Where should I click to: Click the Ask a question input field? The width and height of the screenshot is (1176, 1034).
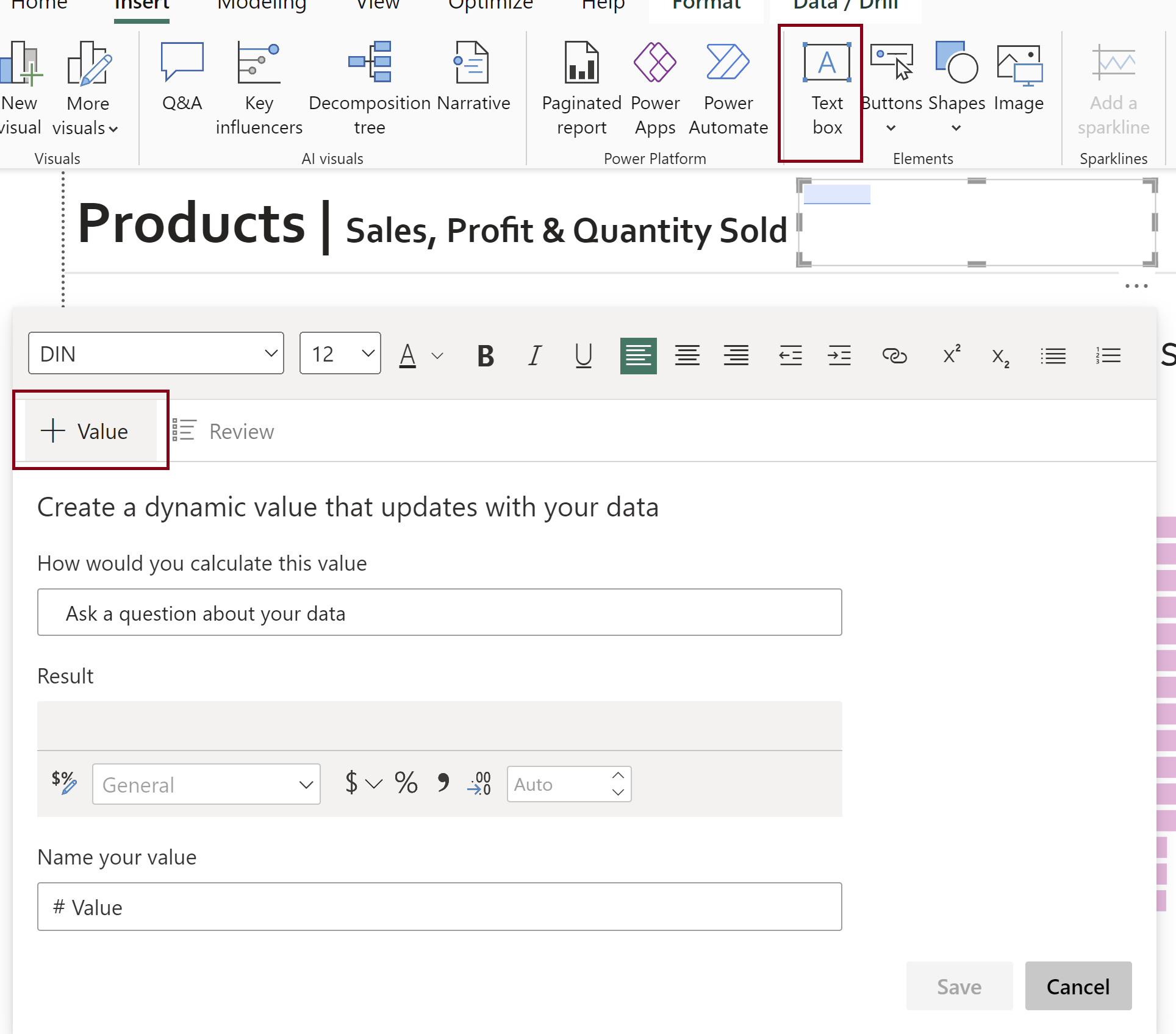click(439, 613)
